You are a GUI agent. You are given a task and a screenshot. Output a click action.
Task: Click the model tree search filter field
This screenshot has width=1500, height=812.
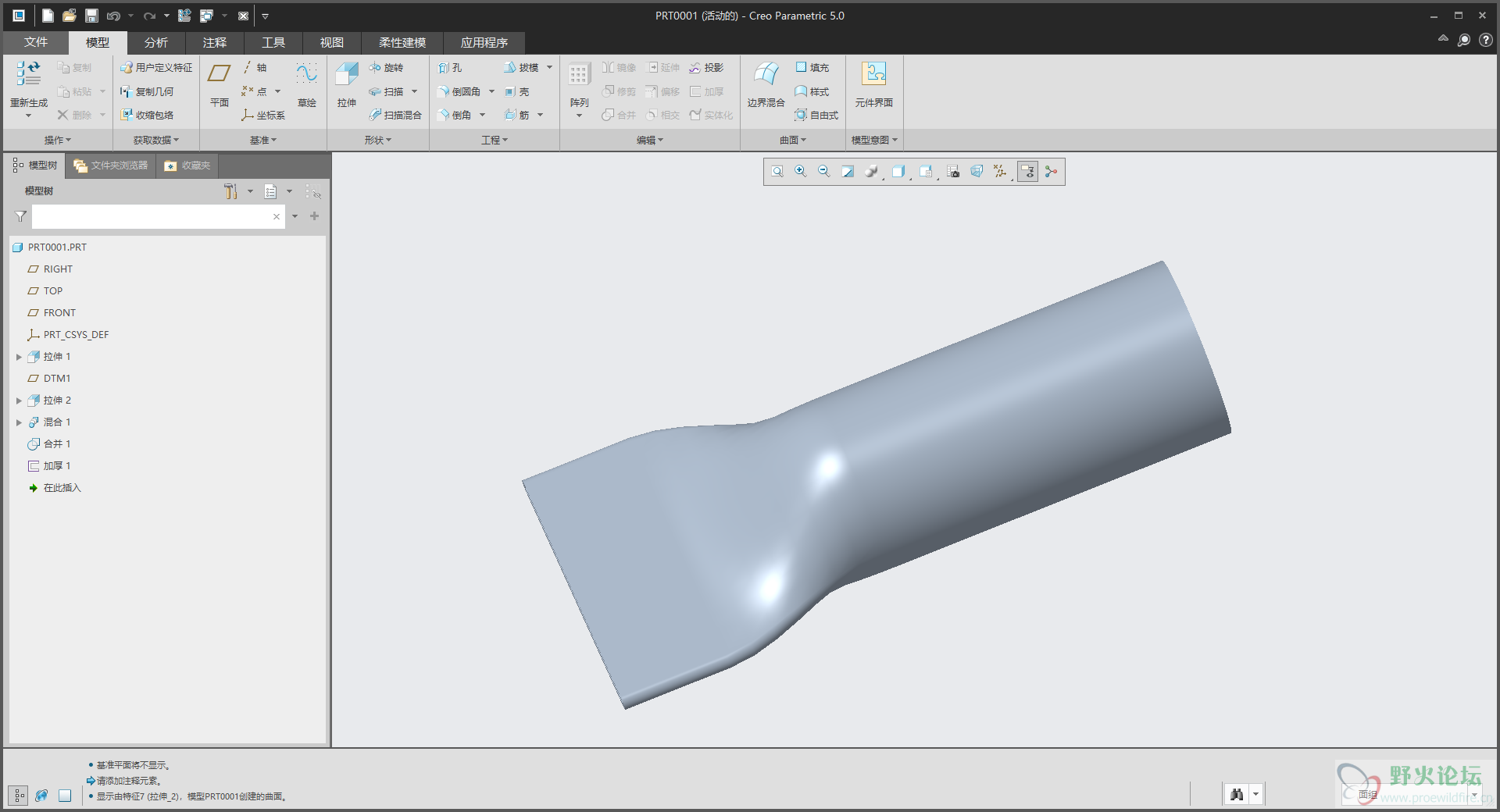159,216
